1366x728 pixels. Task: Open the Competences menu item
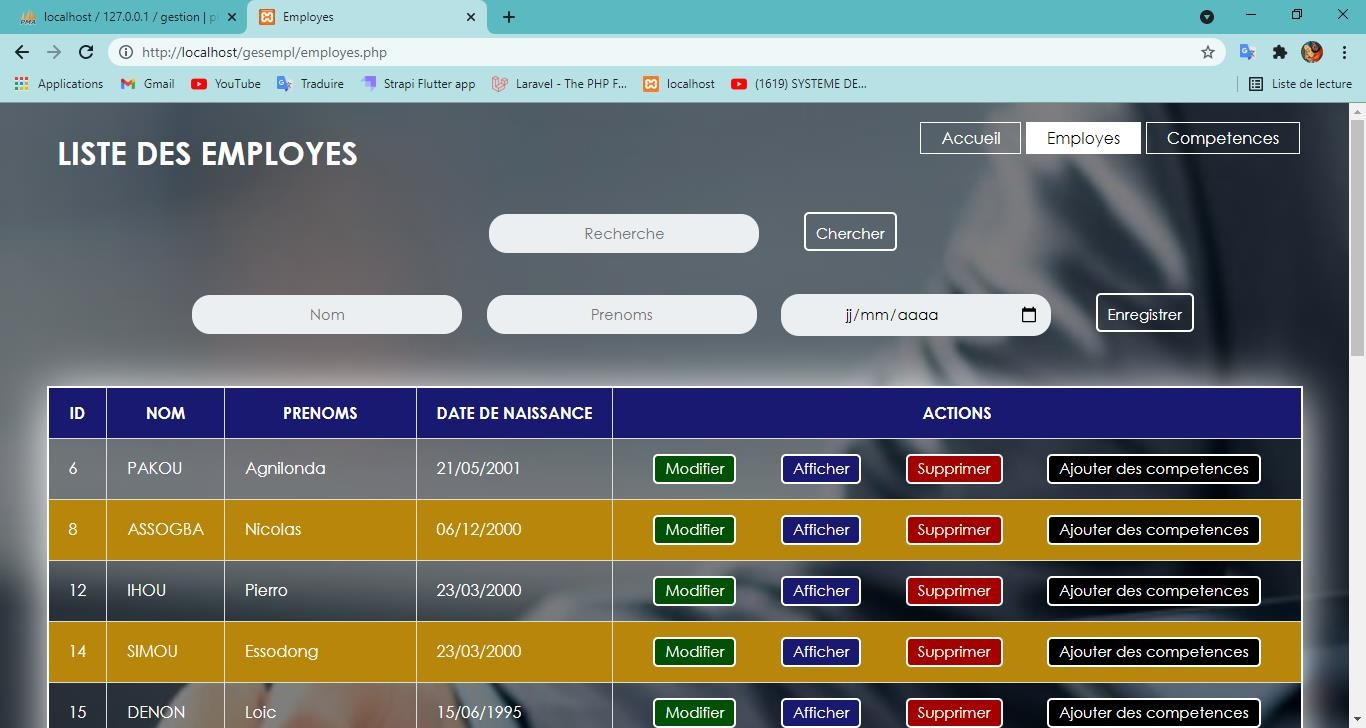[x=1222, y=138]
